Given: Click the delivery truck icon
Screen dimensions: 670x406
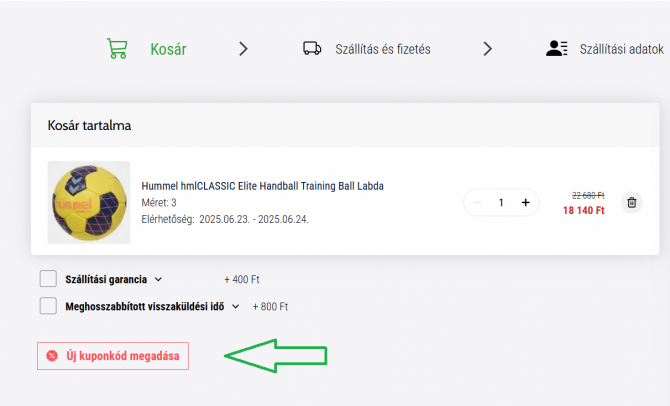Looking at the screenshot, I should tap(312, 49).
